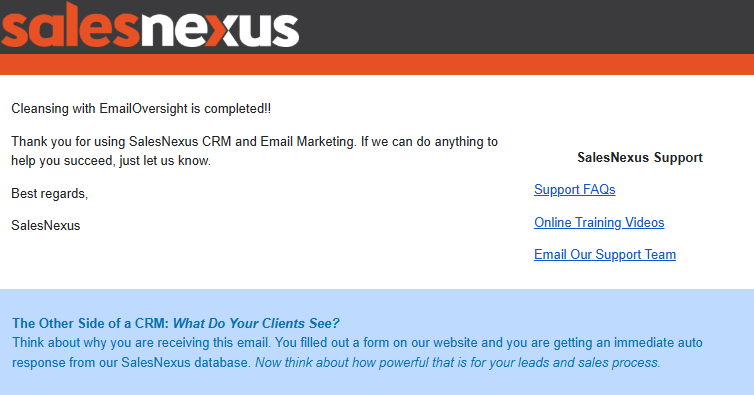Click the 'help you succeed, just let us know' line

pyautogui.click(x=111, y=161)
